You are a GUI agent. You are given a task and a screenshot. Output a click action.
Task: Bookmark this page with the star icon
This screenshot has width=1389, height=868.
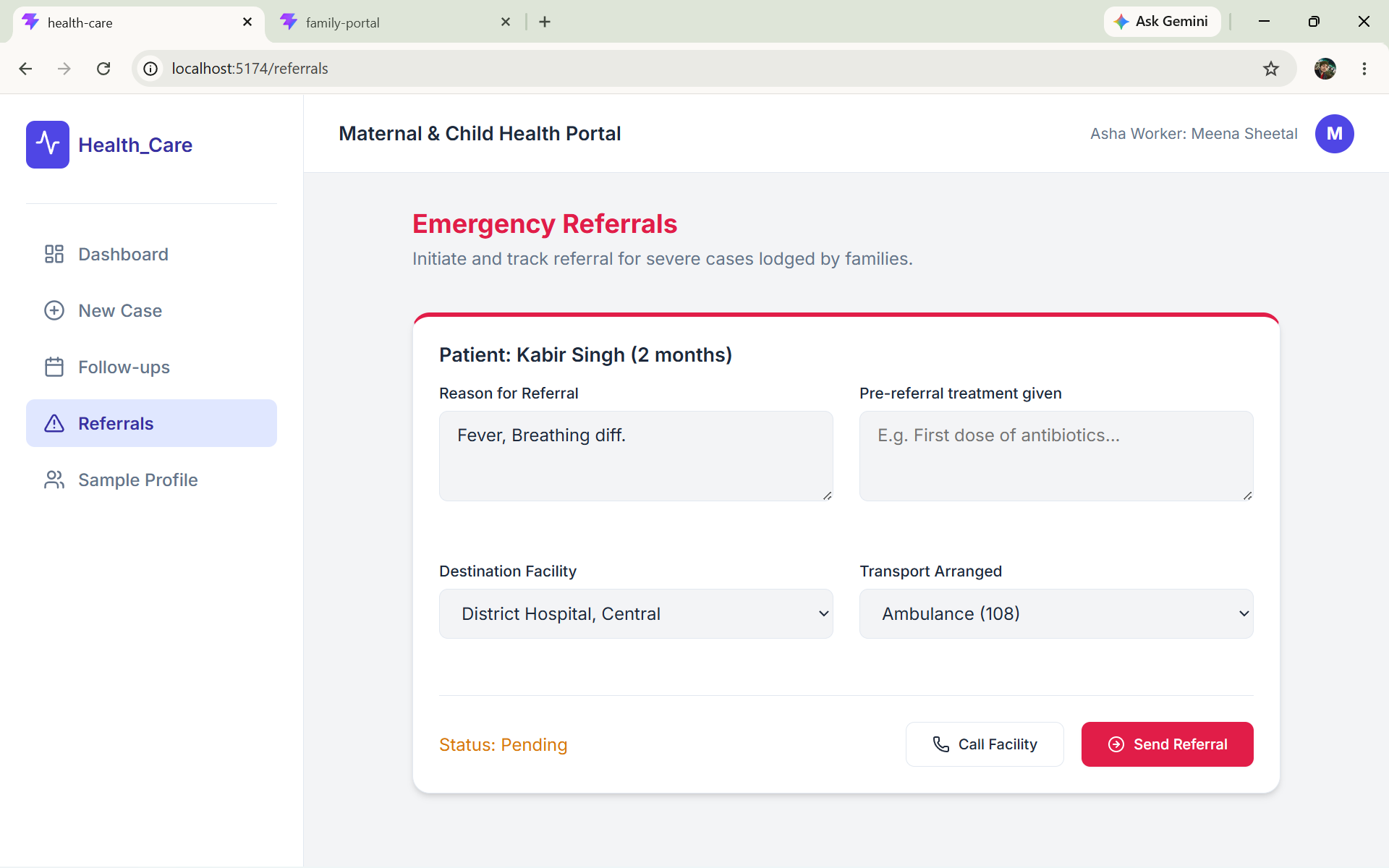(x=1271, y=69)
